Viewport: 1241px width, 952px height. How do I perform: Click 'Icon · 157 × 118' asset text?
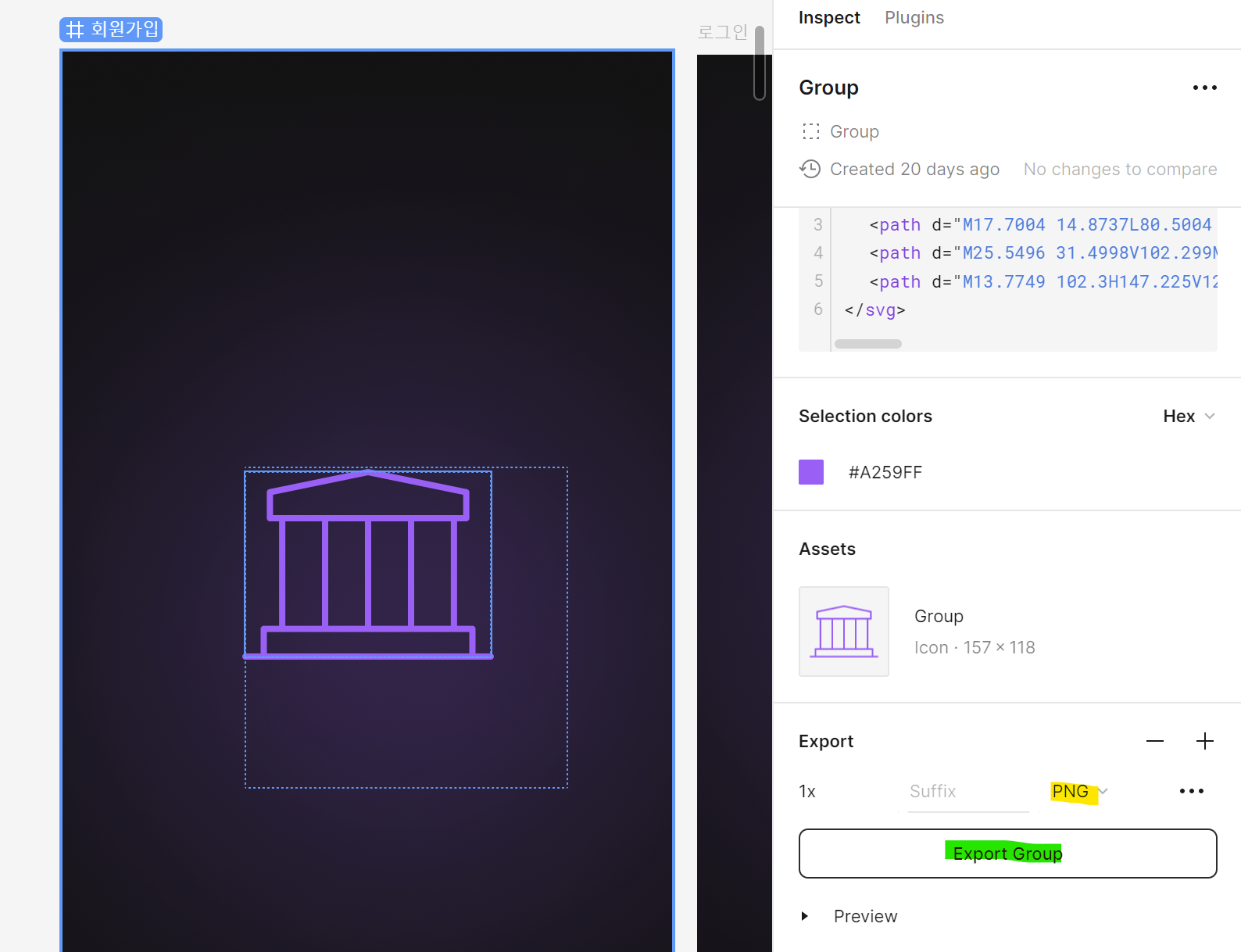point(975,647)
